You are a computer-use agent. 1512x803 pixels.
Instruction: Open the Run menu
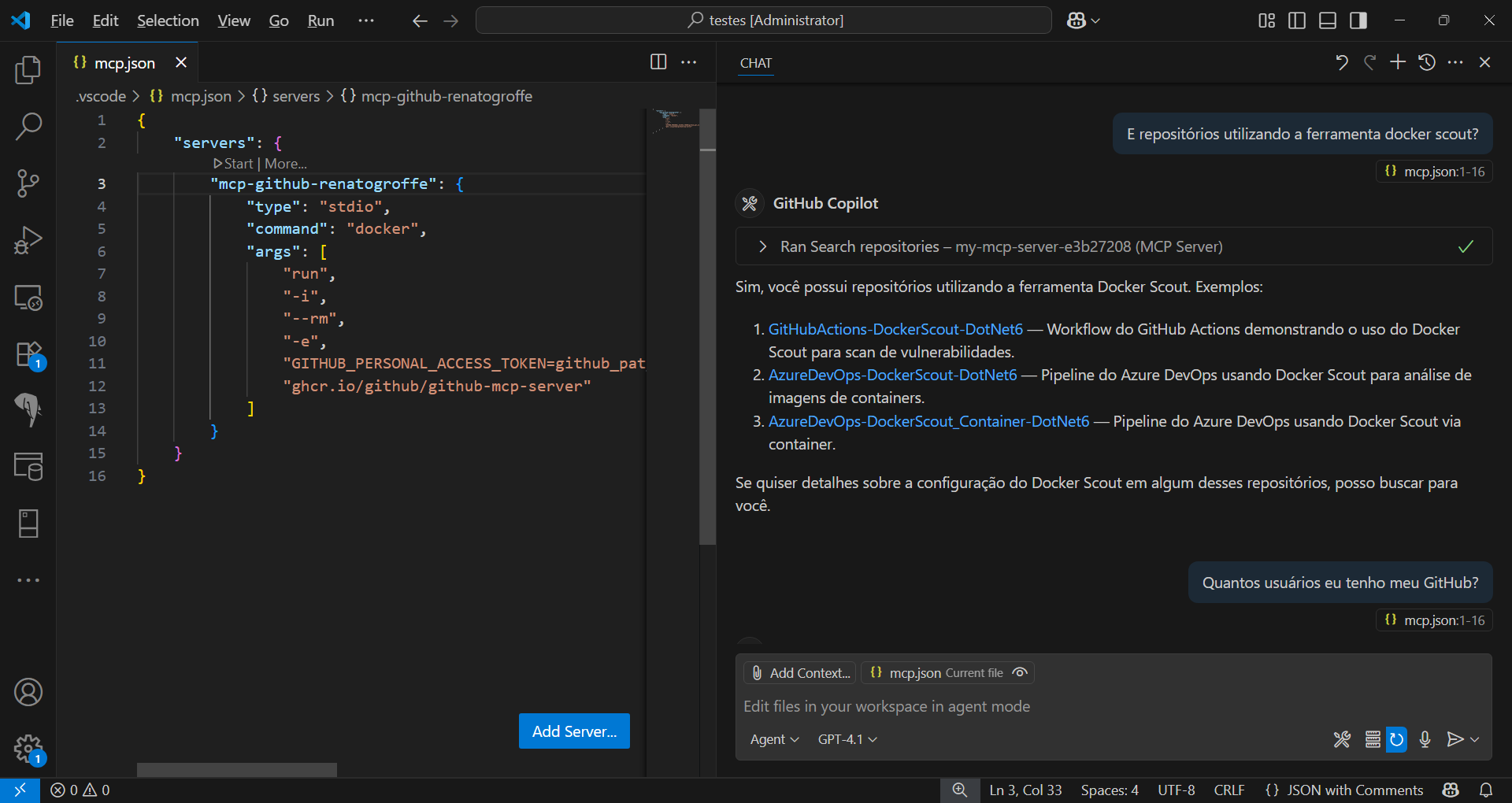tap(321, 20)
